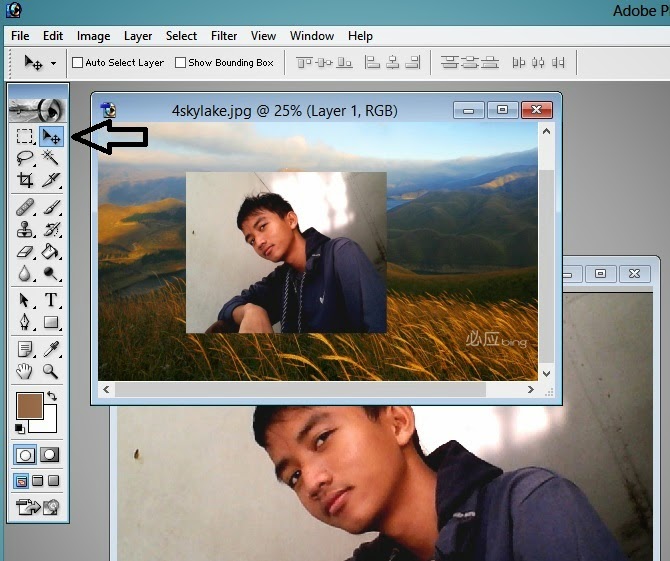Select the Brush tool
This screenshot has height=561, width=670.
pos(51,207)
